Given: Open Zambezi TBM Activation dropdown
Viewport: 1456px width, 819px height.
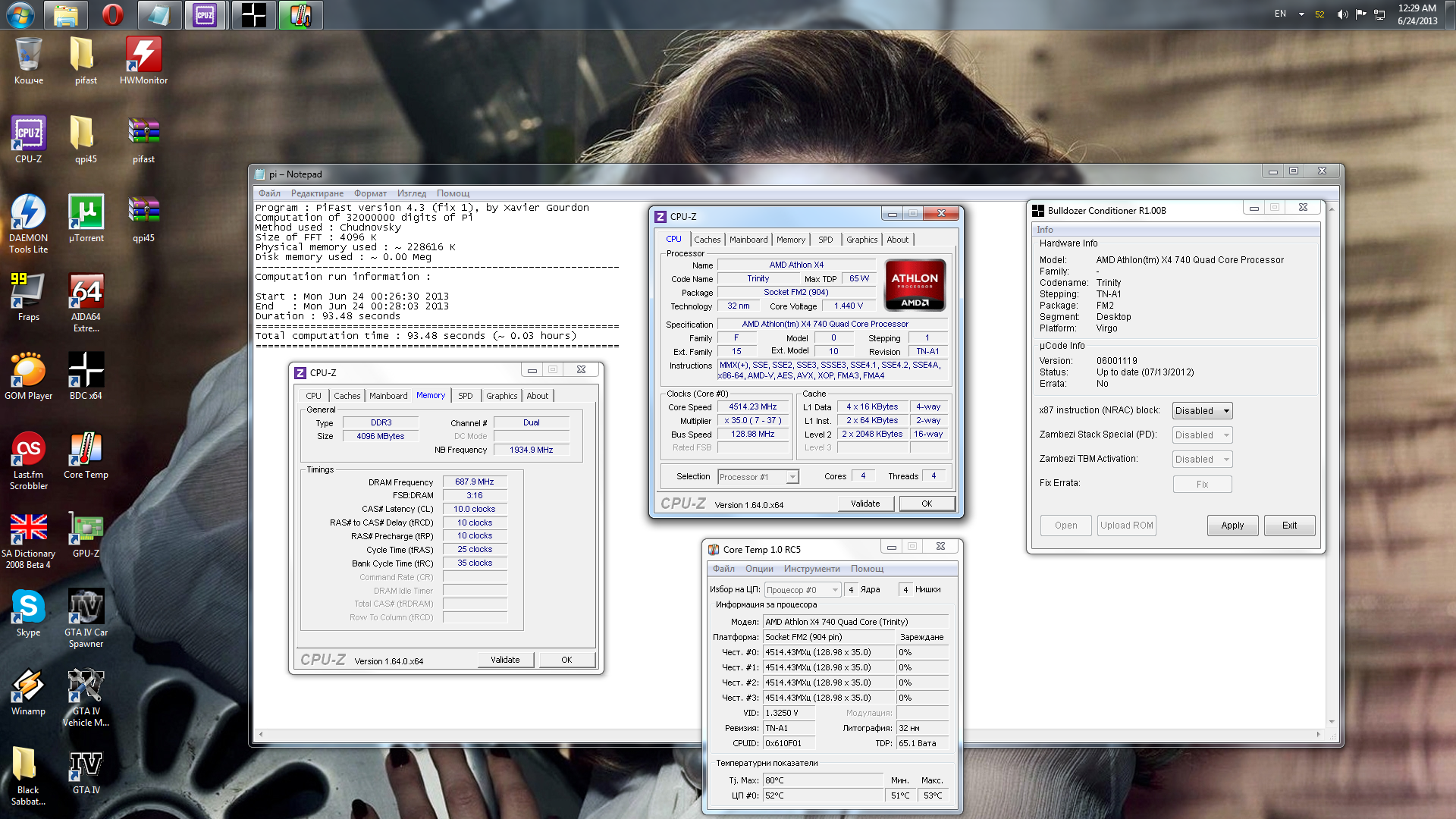Looking at the screenshot, I should pyautogui.click(x=1202, y=459).
